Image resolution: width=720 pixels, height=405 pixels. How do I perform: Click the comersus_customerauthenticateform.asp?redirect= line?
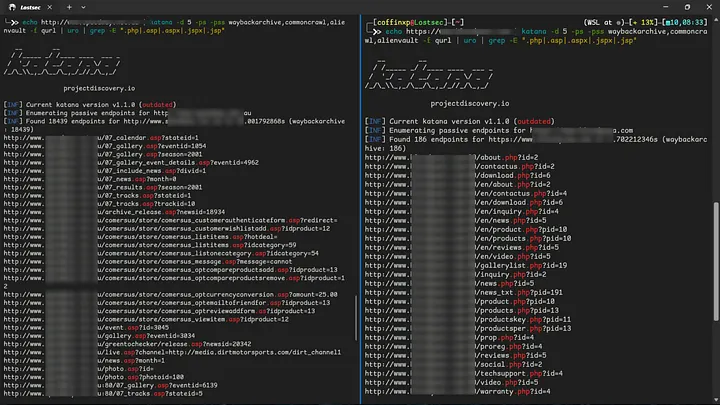[170, 220]
